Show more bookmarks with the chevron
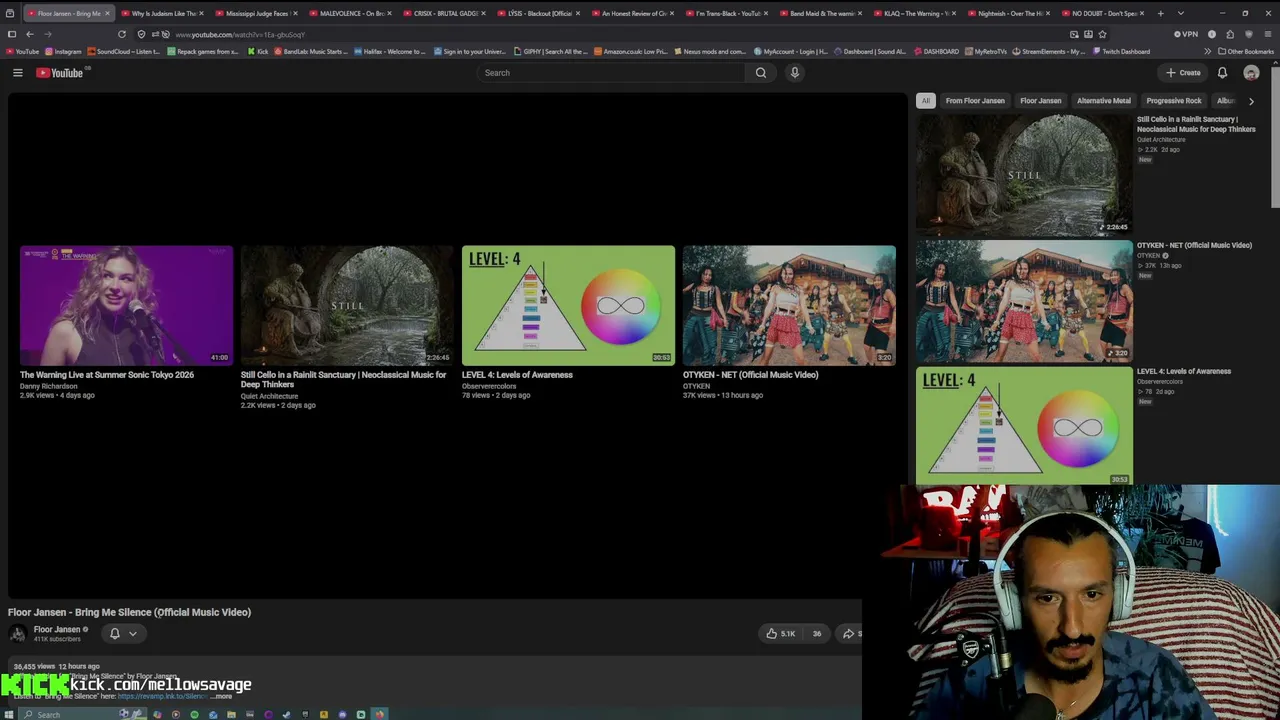The width and height of the screenshot is (1280, 720). [x=1207, y=51]
